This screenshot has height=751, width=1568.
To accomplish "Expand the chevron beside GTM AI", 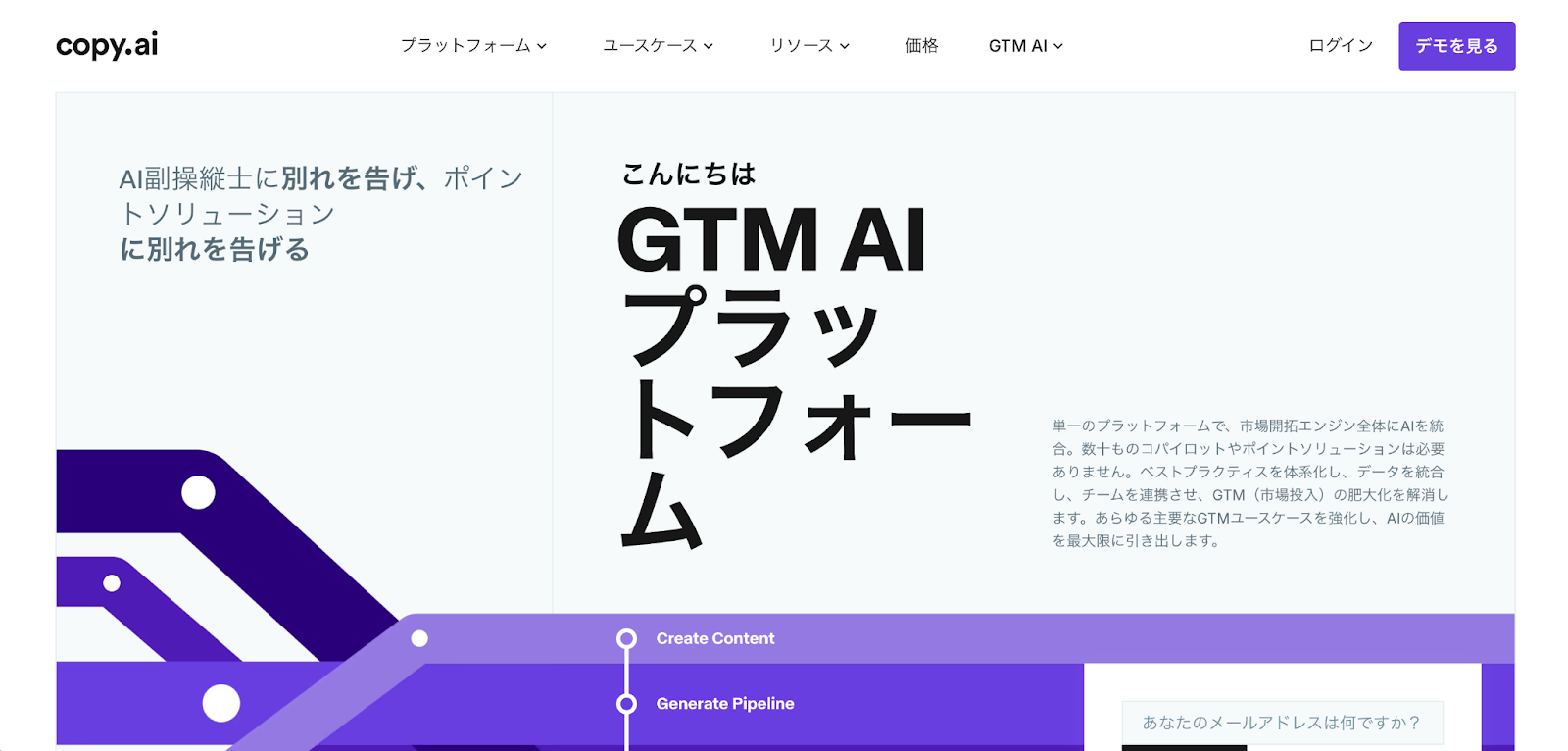I will (1058, 46).
